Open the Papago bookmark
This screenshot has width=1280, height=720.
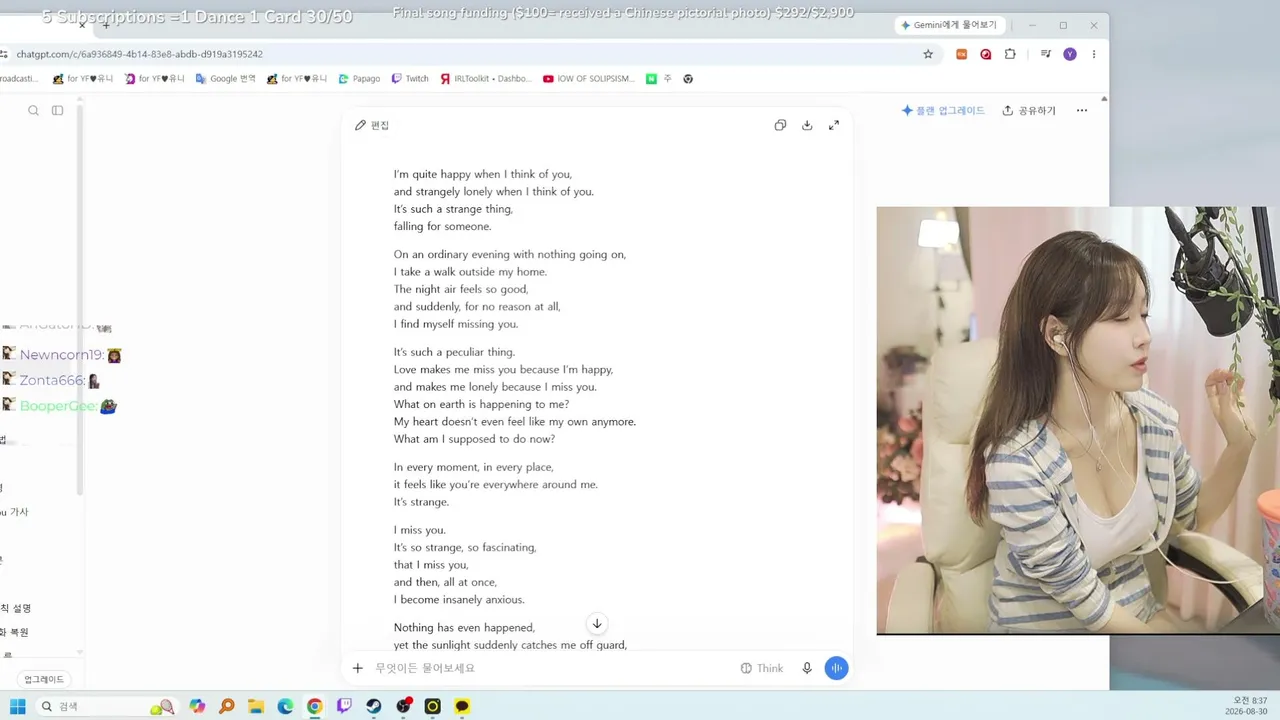point(359,79)
